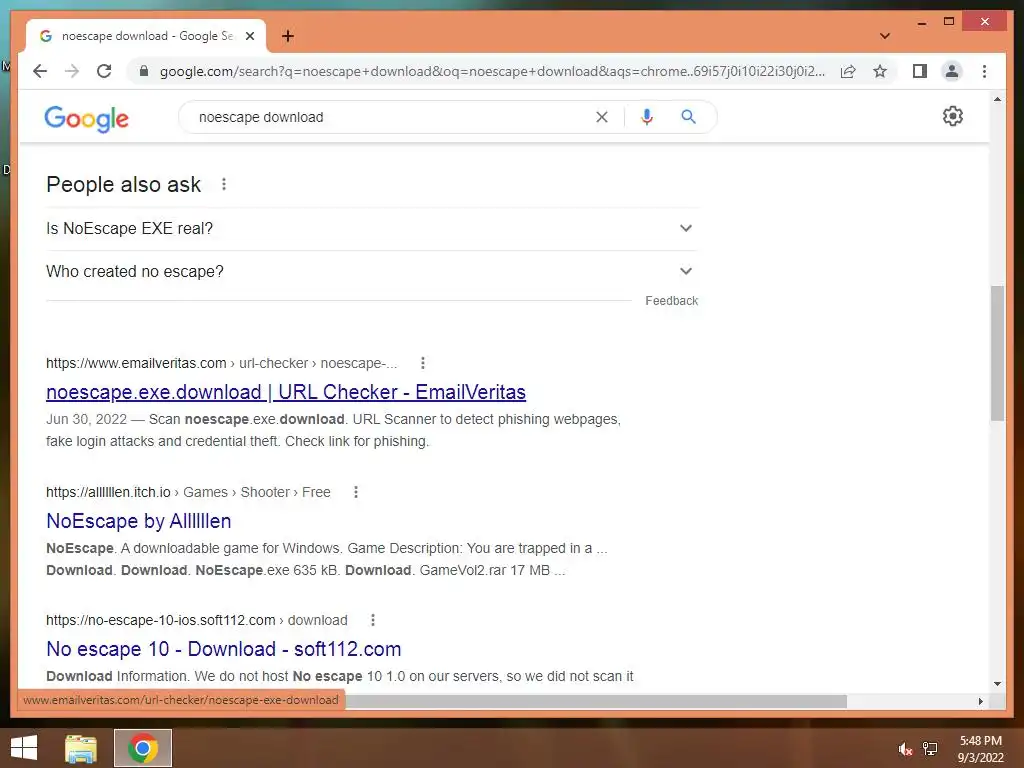
Task: Open a new tab with the plus button
Action: [x=288, y=36]
